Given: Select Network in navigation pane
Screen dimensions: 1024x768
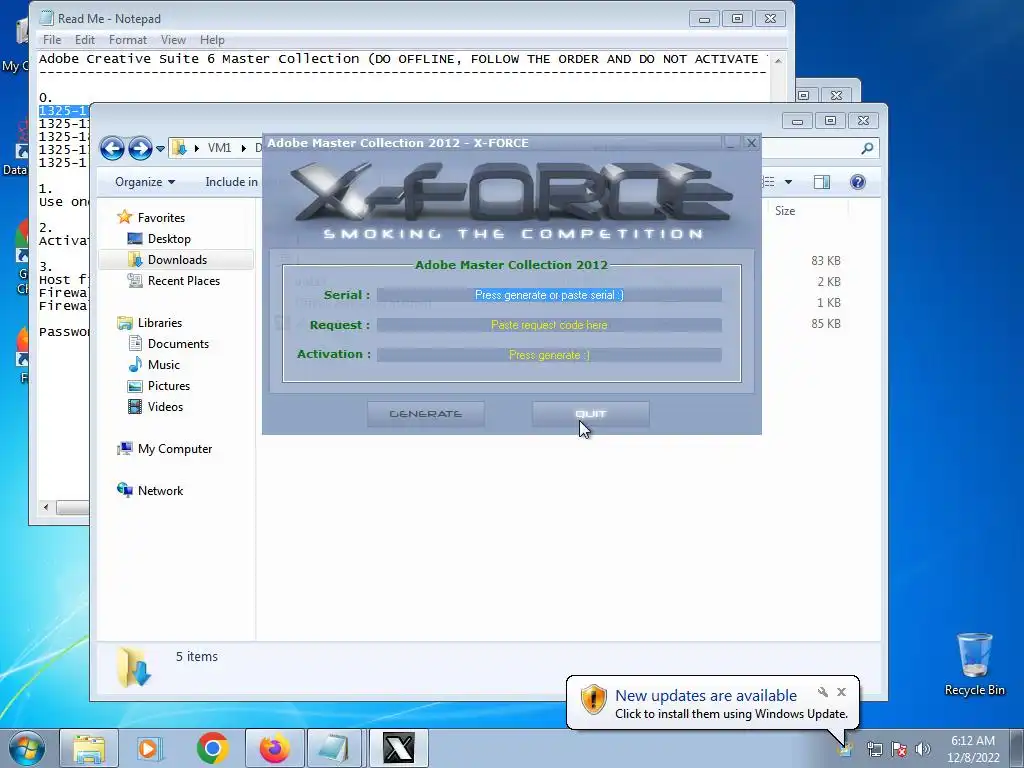Looking at the screenshot, I should (160, 490).
